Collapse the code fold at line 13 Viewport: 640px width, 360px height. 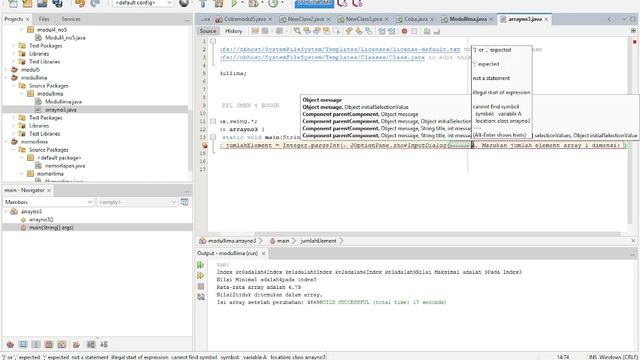click(x=213, y=137)
